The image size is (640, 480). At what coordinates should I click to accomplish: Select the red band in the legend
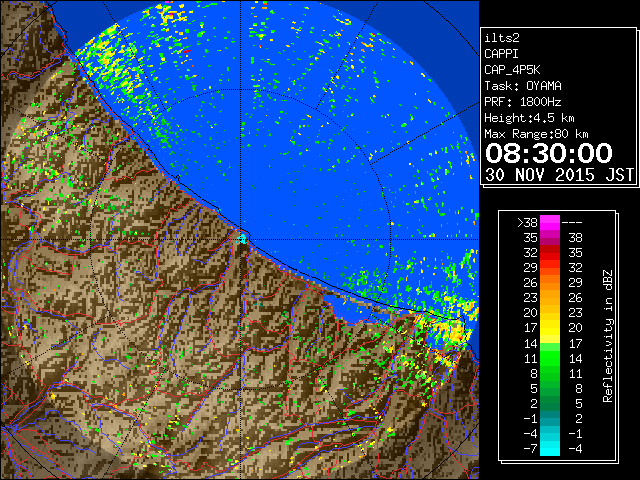click(550, 253)
